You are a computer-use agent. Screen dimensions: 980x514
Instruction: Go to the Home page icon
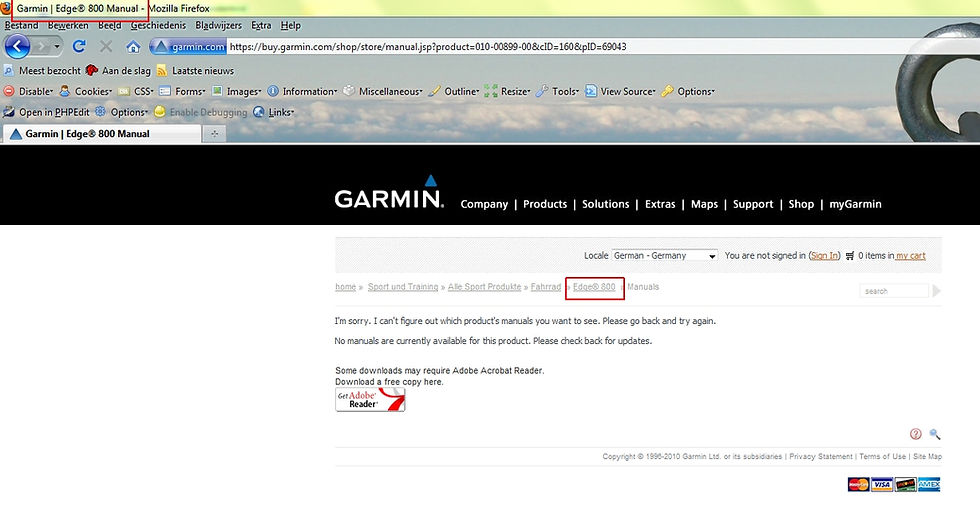(132, 47)
